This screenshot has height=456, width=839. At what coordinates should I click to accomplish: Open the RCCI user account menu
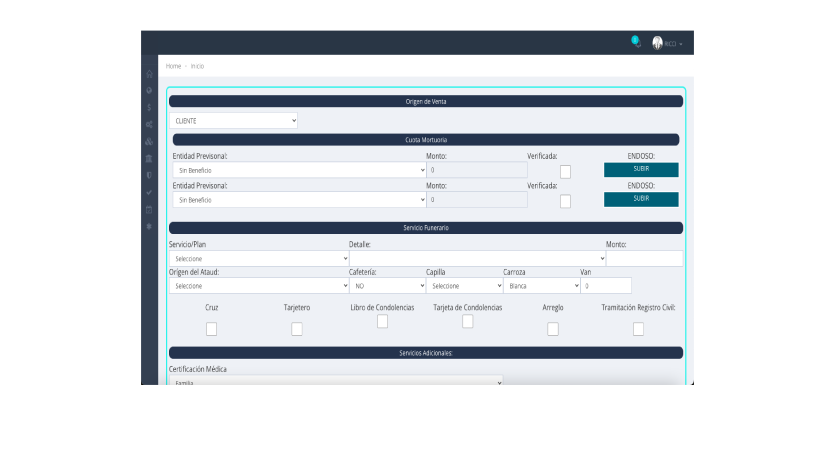[x=668, y=44]
